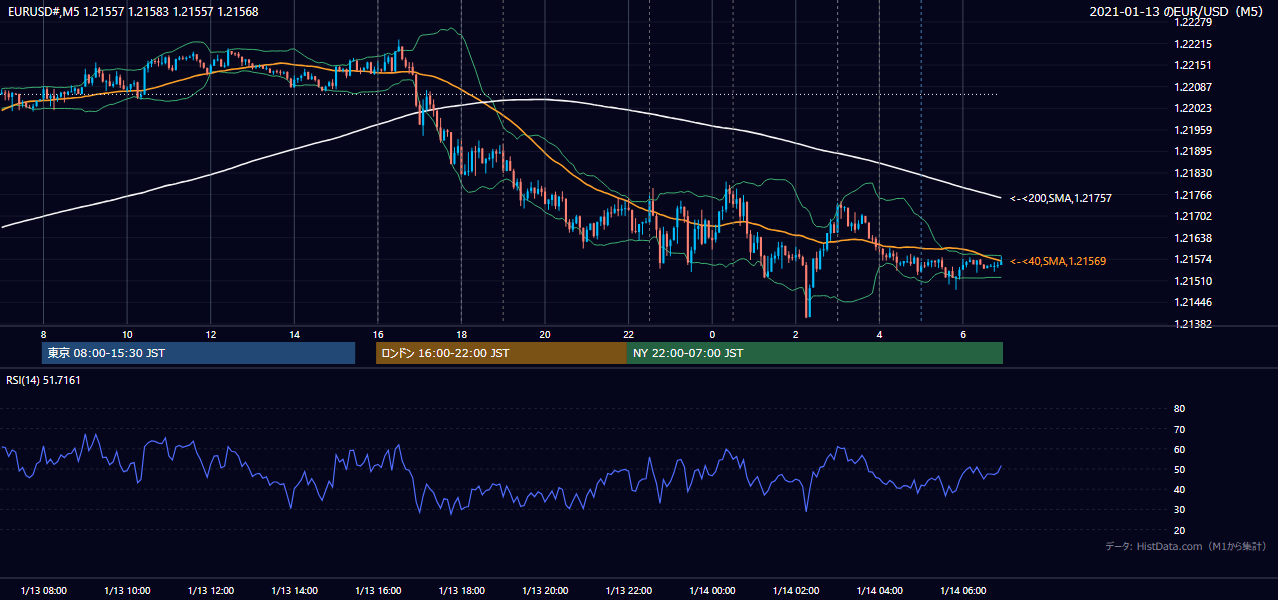Screen dimensions: 1278x600
Task: Click the 1/14 06:00 time axis label
Action: [963, 590]
